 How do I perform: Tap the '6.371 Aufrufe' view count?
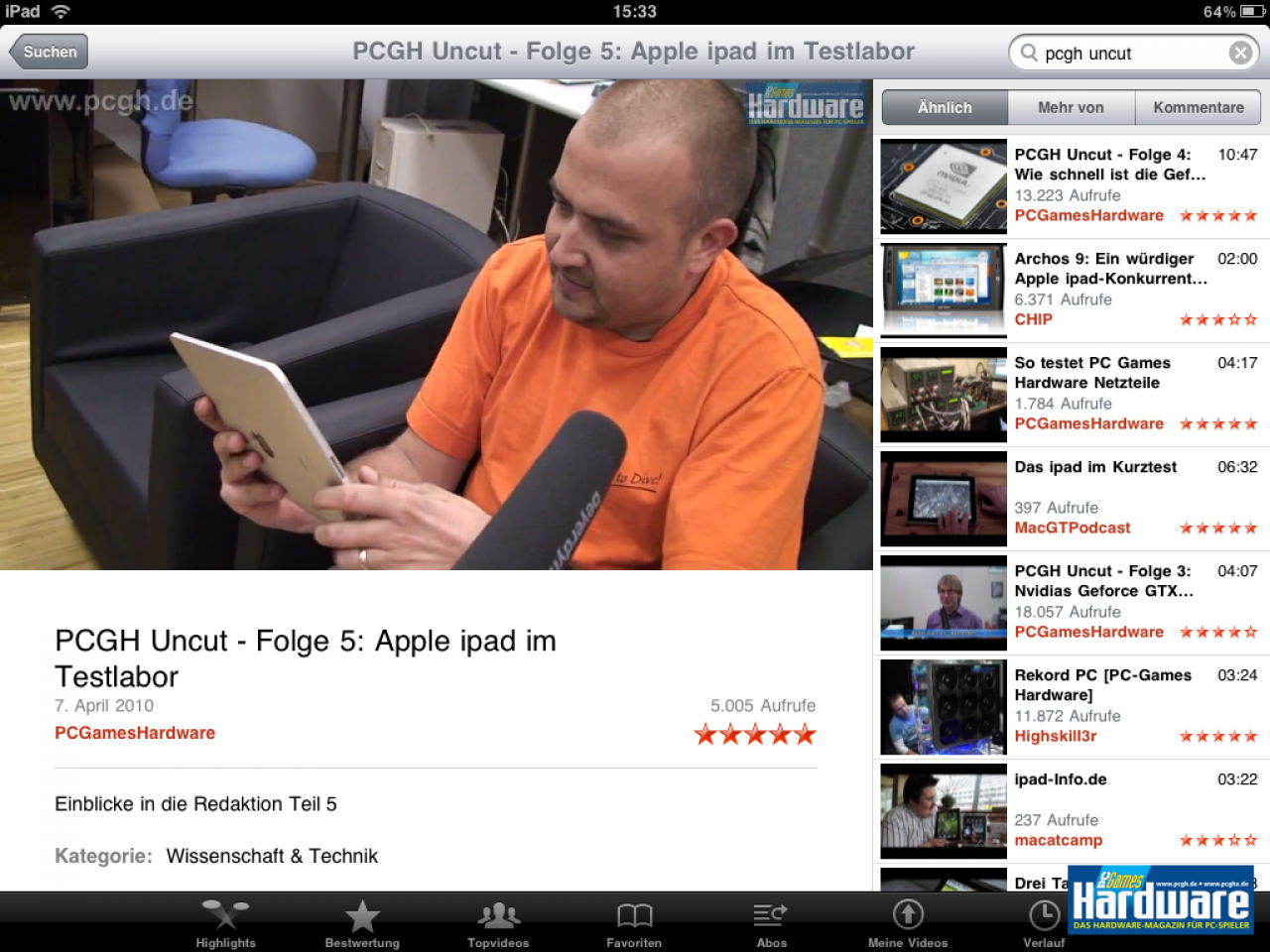[1063, 299]
